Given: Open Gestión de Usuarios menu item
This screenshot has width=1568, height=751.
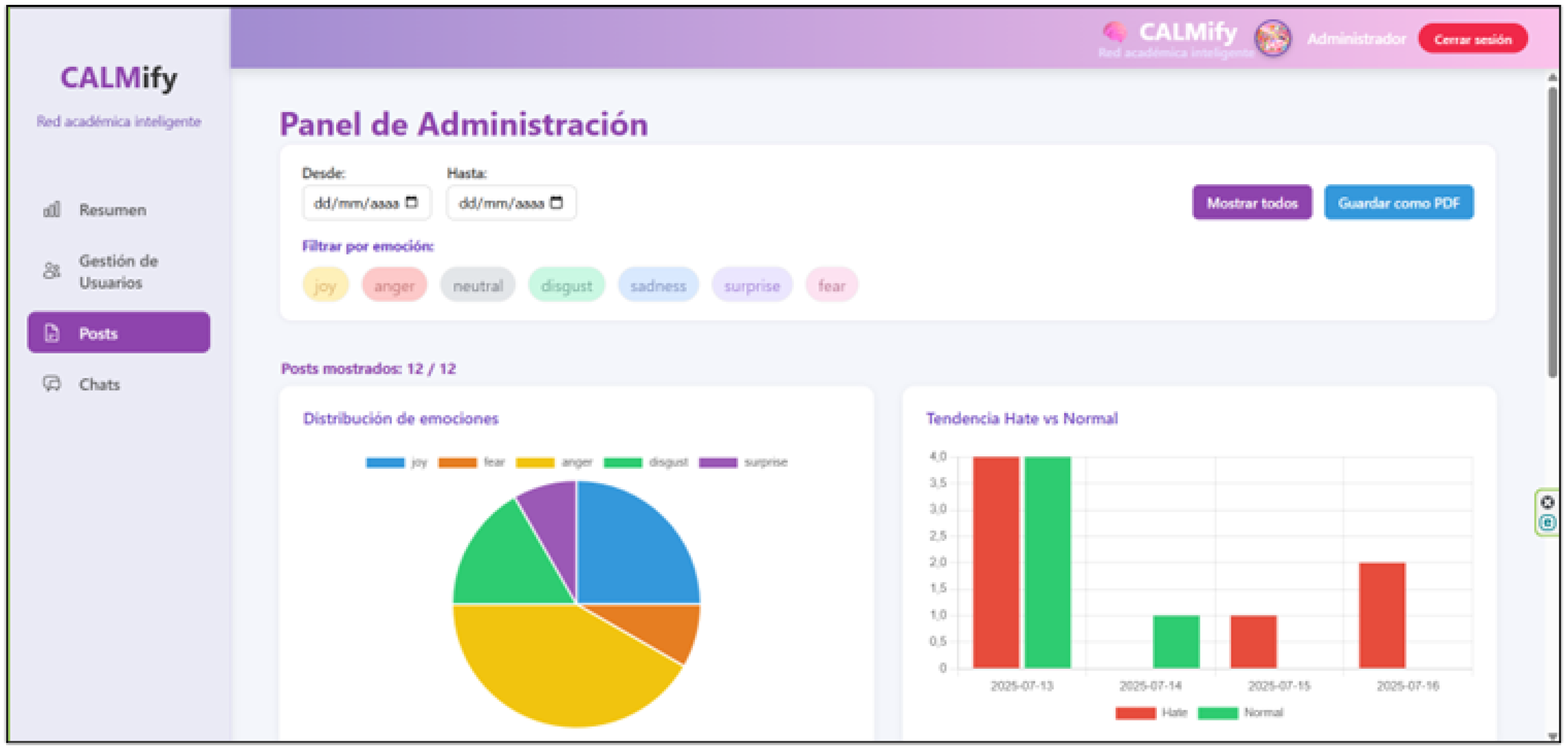Looking at the screenshot, I should [119, 272].
